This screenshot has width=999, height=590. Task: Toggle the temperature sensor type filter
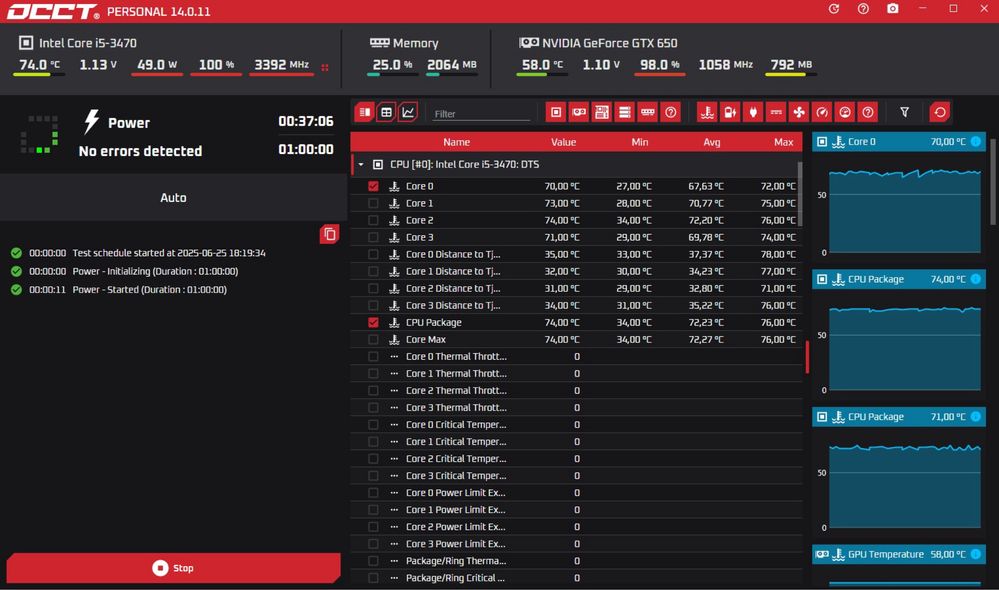[x=707, y=113]
